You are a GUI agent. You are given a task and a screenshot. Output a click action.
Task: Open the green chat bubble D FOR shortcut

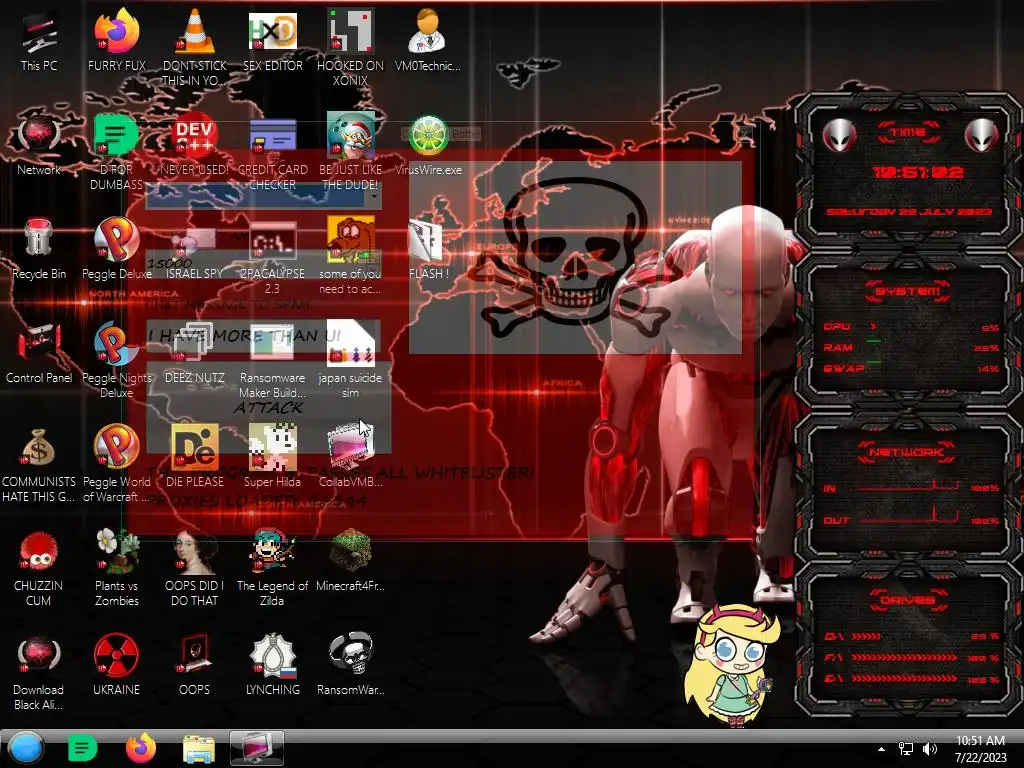pos(116,152)
